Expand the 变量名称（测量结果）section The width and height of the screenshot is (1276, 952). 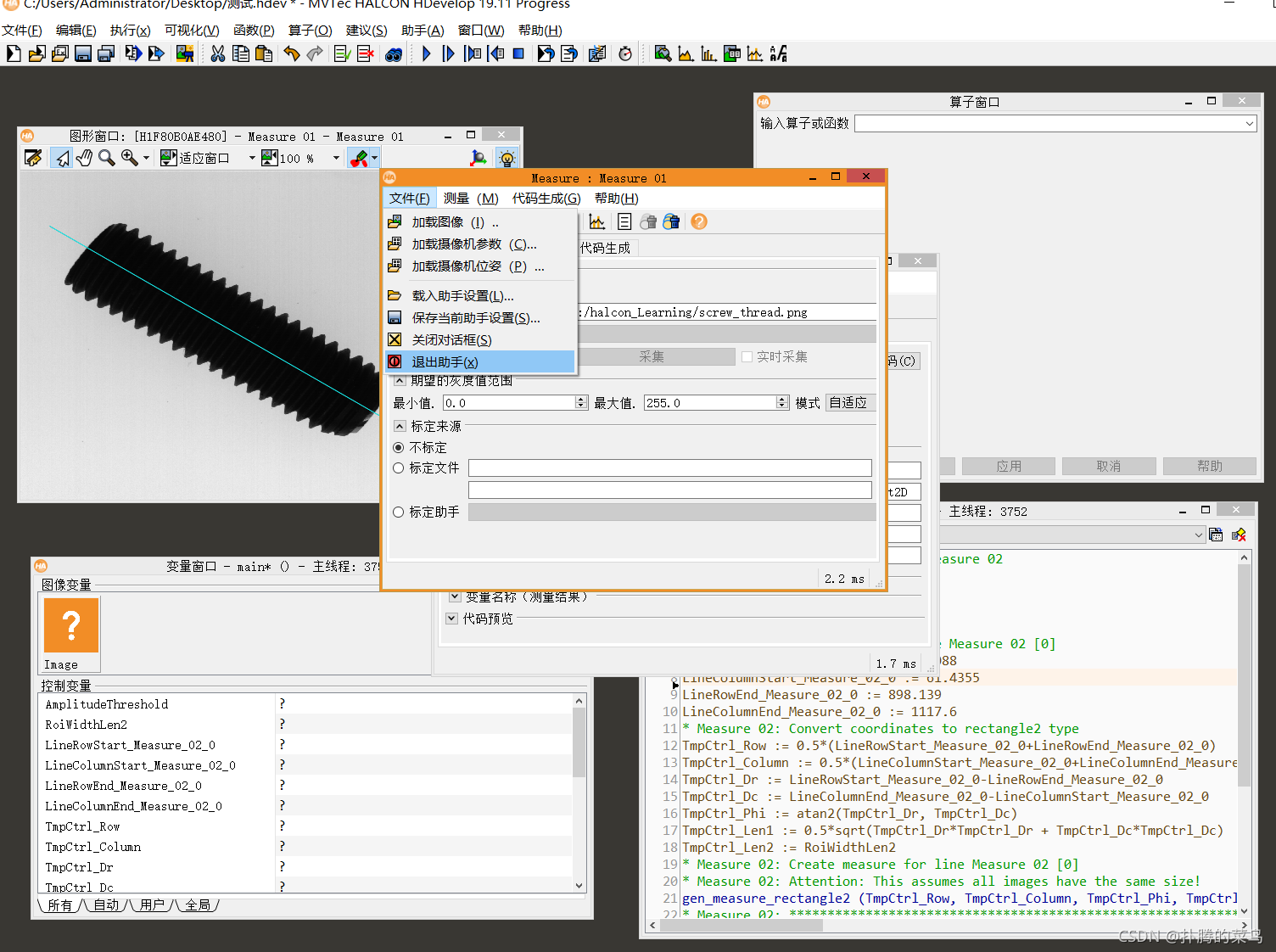pyautogui.click(x=455, y=596)
